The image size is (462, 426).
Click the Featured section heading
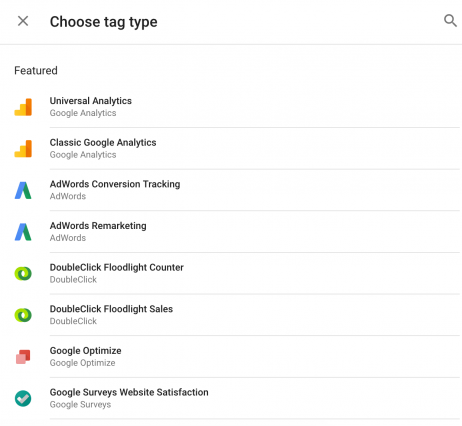coord(36,71)
